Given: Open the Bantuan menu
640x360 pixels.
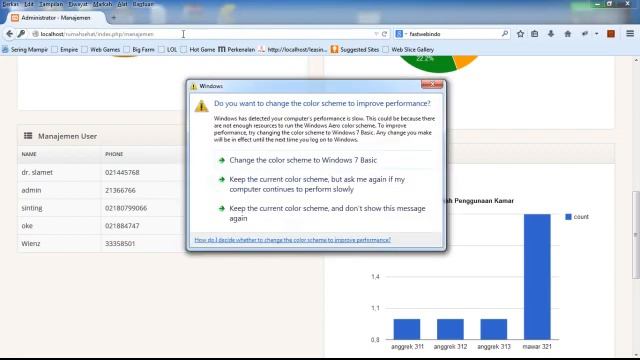Looking at the screenshot, I should point(143,4).
